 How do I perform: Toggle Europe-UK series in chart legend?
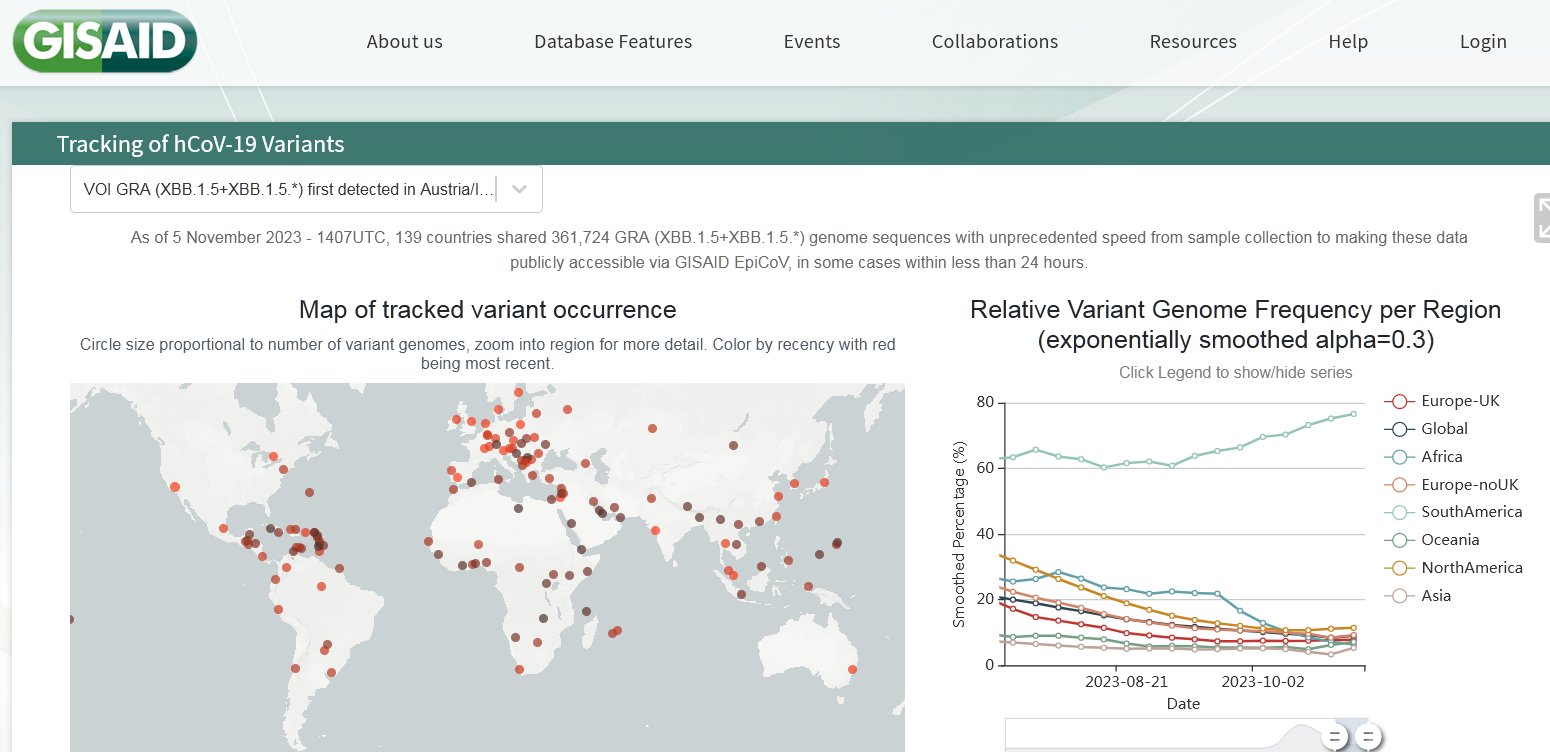coord(1459,401)
